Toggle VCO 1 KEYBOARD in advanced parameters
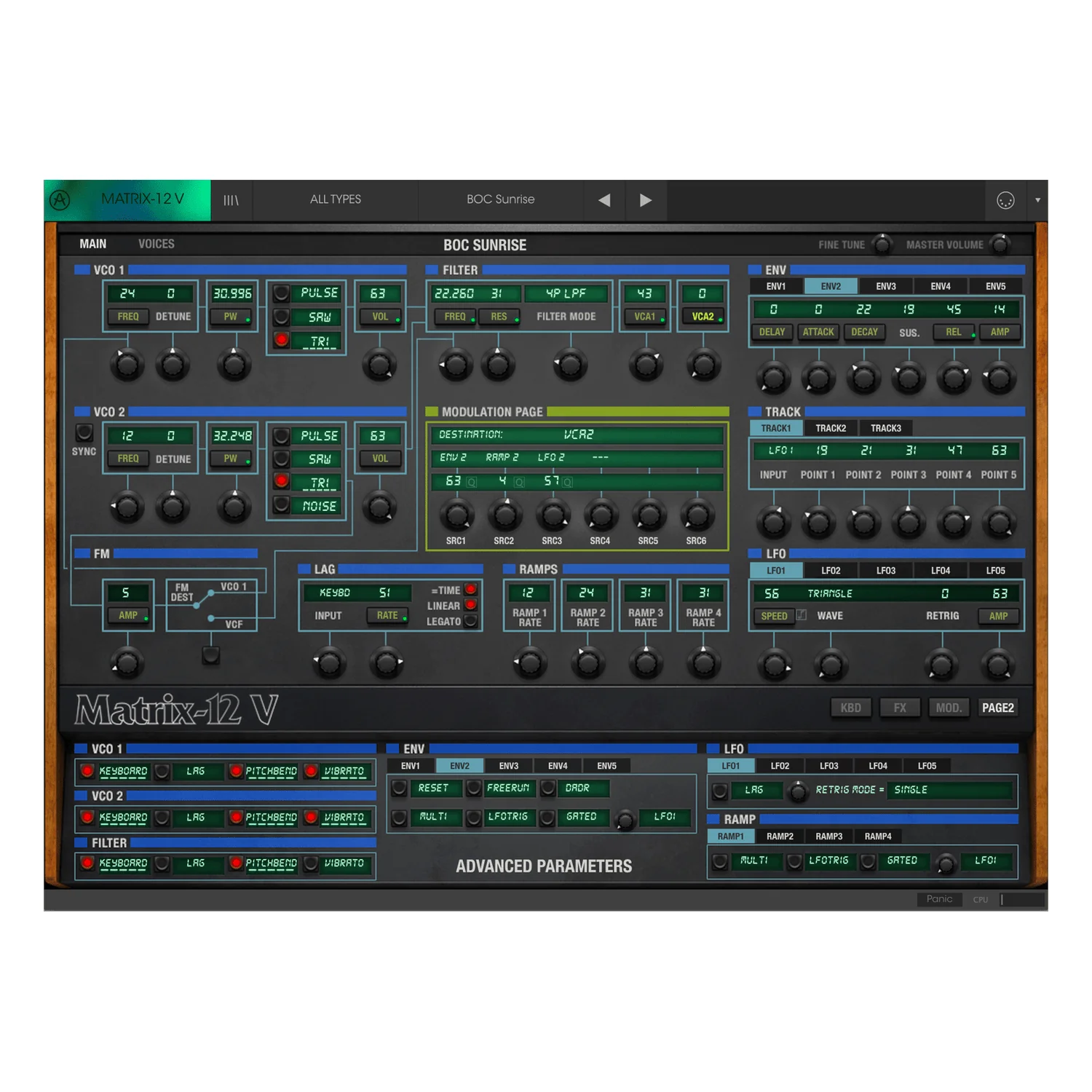 (x=87, y=771)
